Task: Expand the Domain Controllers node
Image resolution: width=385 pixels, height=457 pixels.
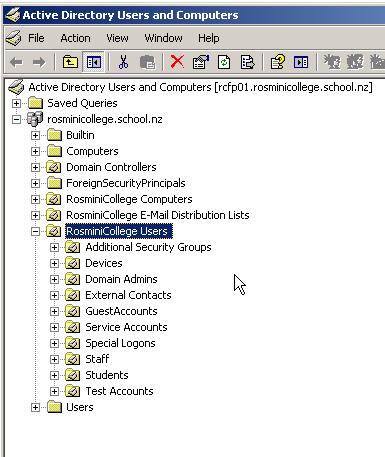Action: pos(35,167)
